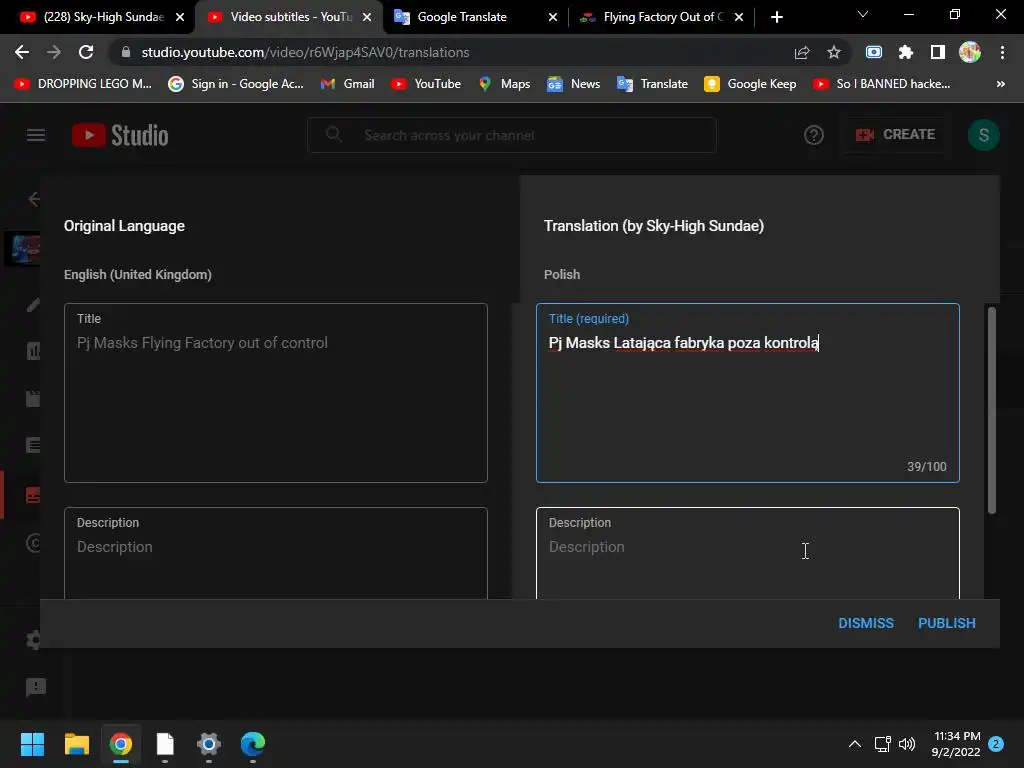This screenshot has height=768, width=1024.
Task: Open Chrome side panel icon
Action: tap(938, 52)
